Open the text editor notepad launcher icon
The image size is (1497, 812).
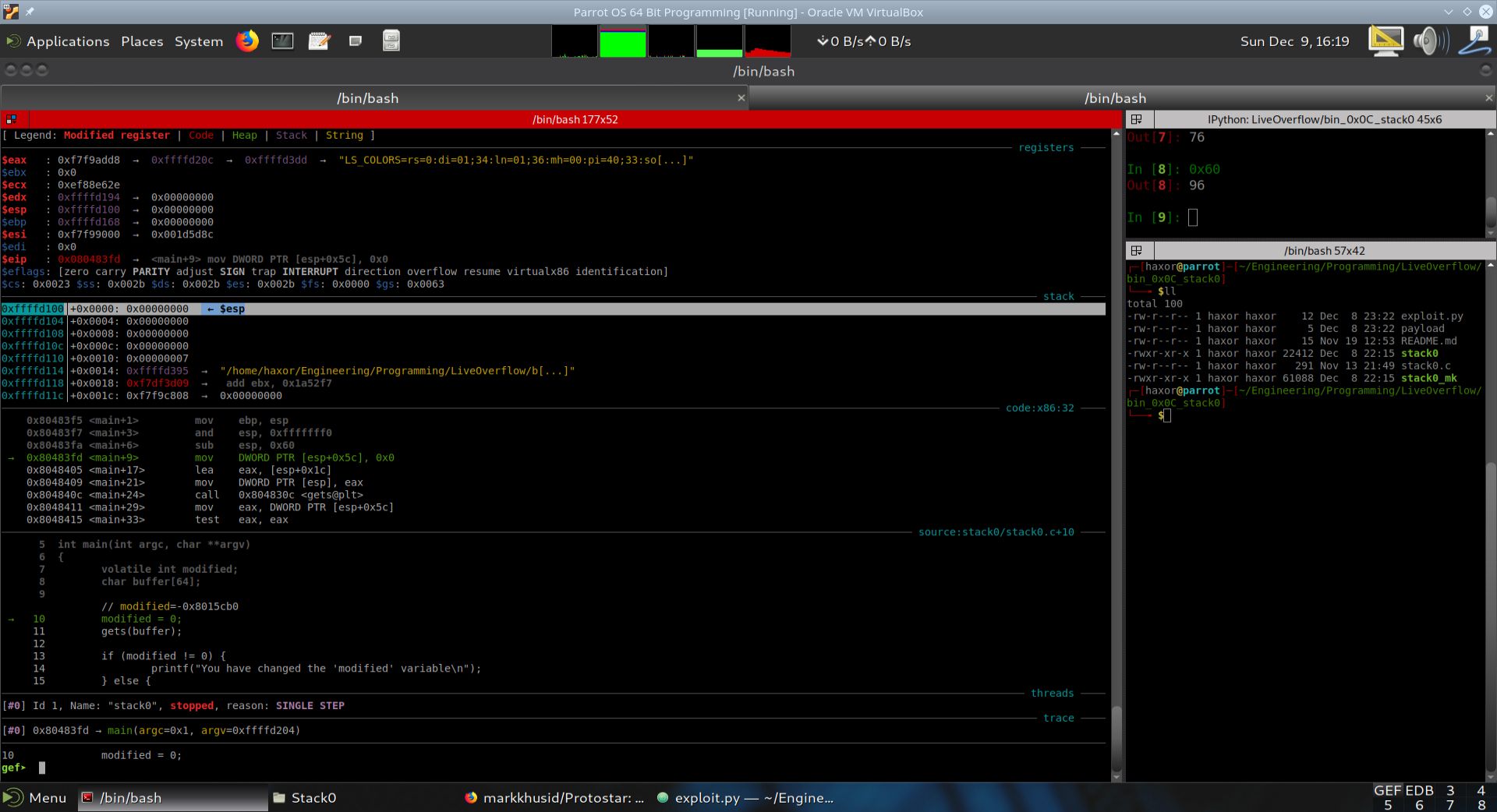(319, 41)
